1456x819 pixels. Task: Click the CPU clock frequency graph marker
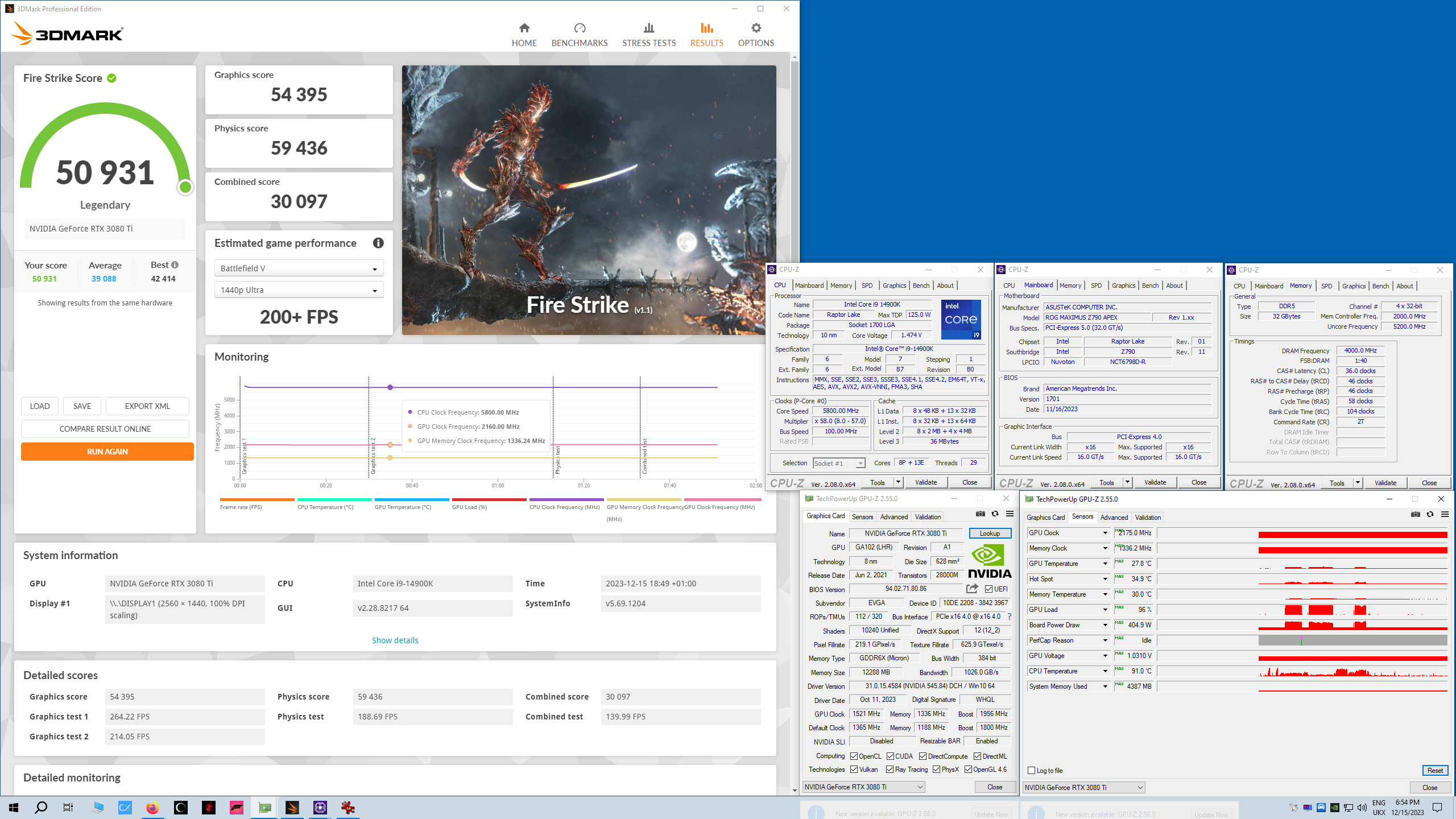[390, 387]
